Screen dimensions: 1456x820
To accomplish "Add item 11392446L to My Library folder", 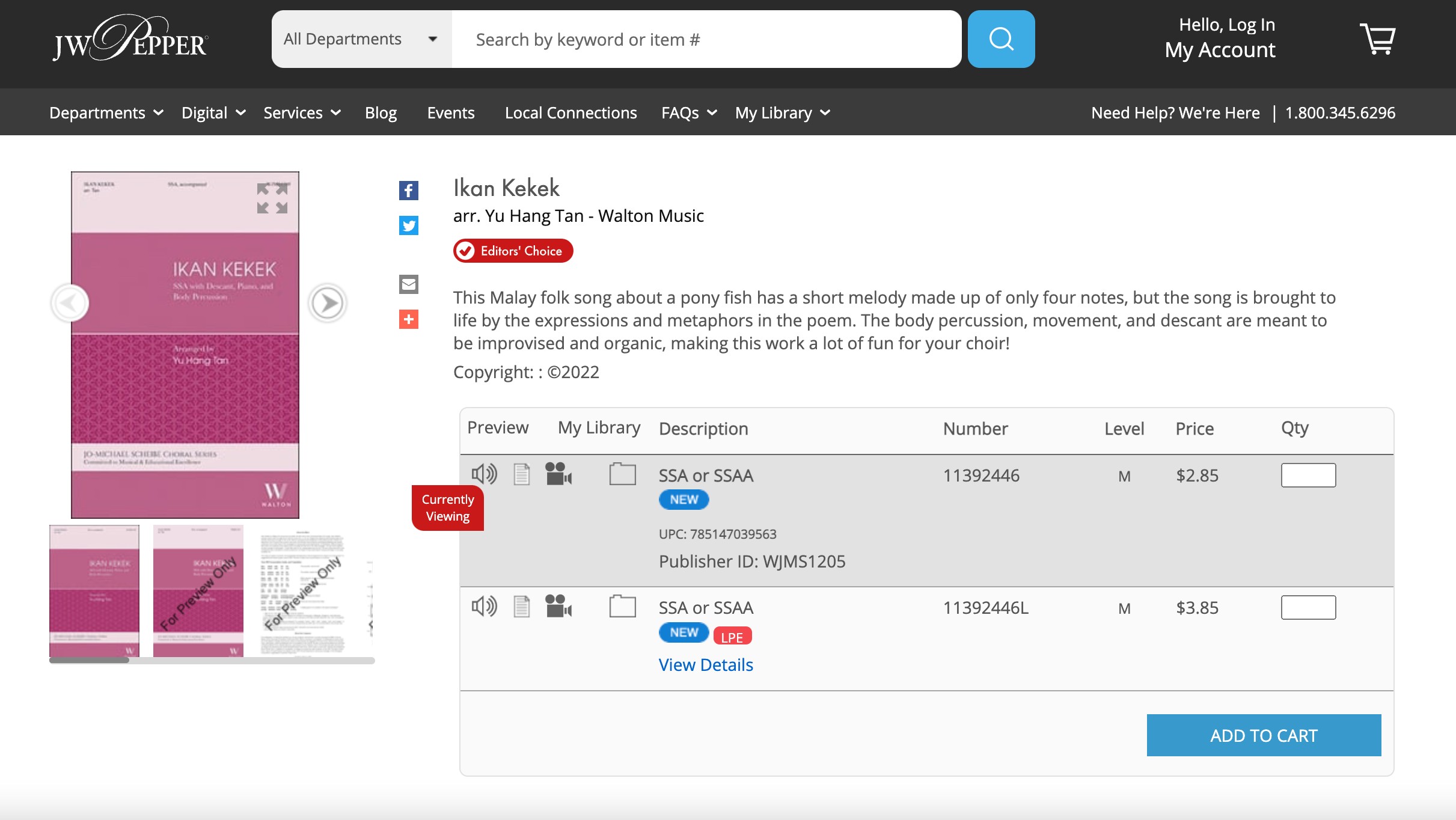I will point(622,606).
